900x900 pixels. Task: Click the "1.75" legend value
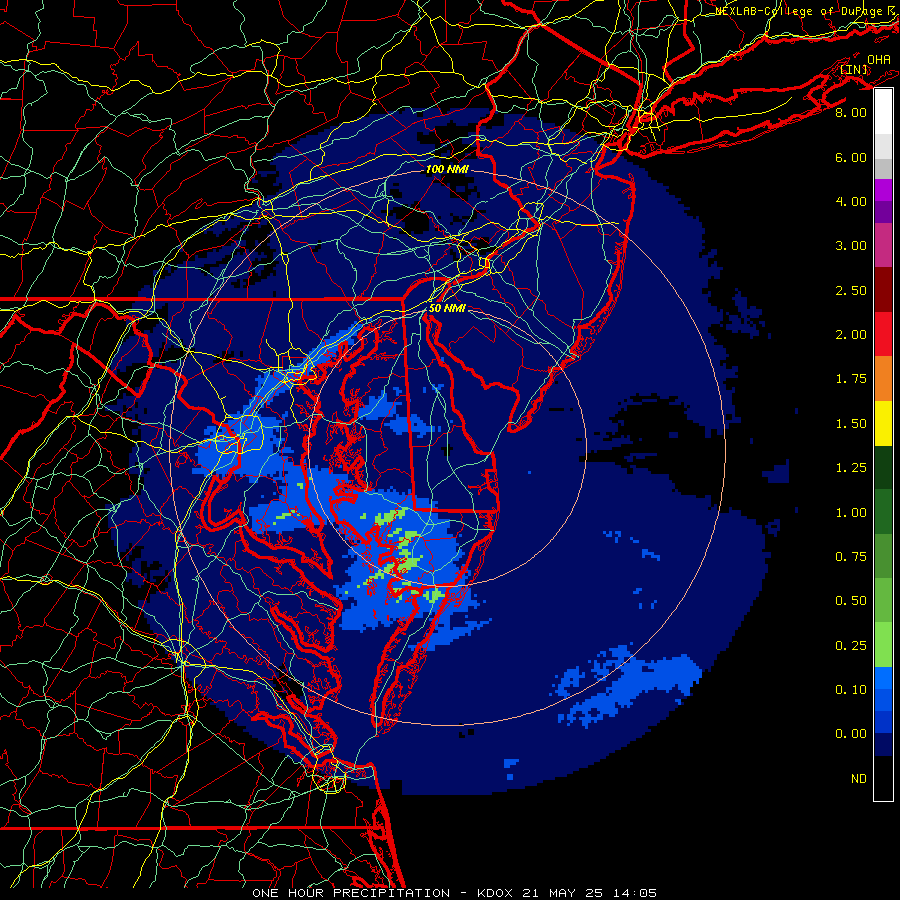click(x=851, y=379)
